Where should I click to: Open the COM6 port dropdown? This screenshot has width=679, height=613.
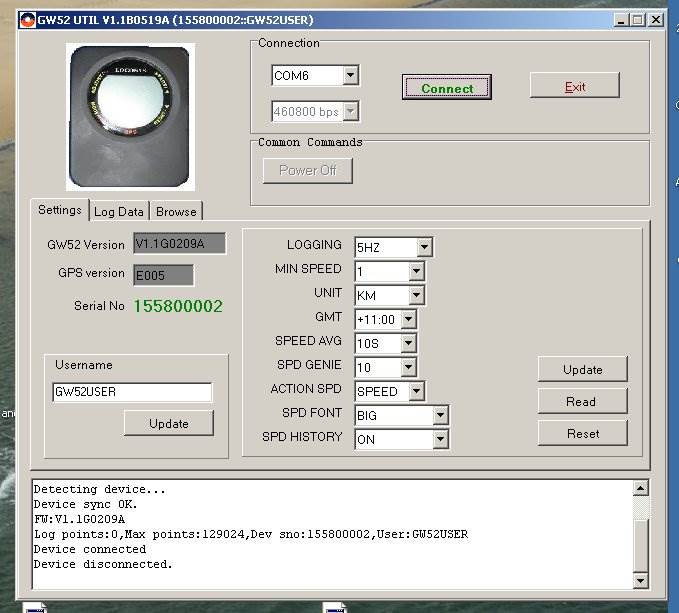pos(350,76)
